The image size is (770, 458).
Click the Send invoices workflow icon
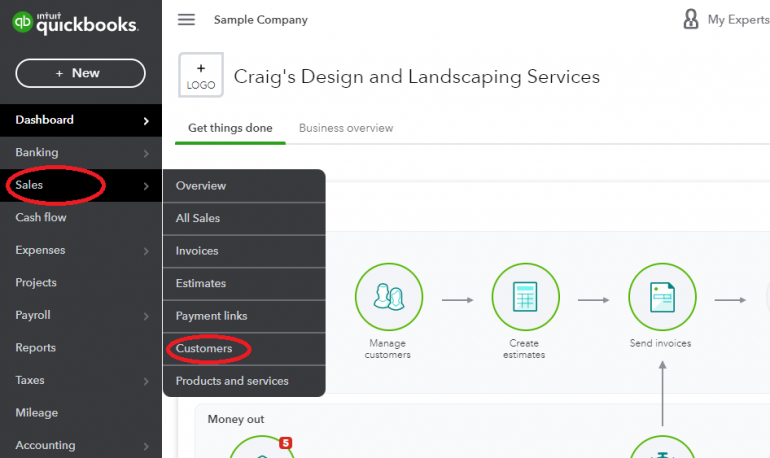pyautogui.click(x=661, y=296)
